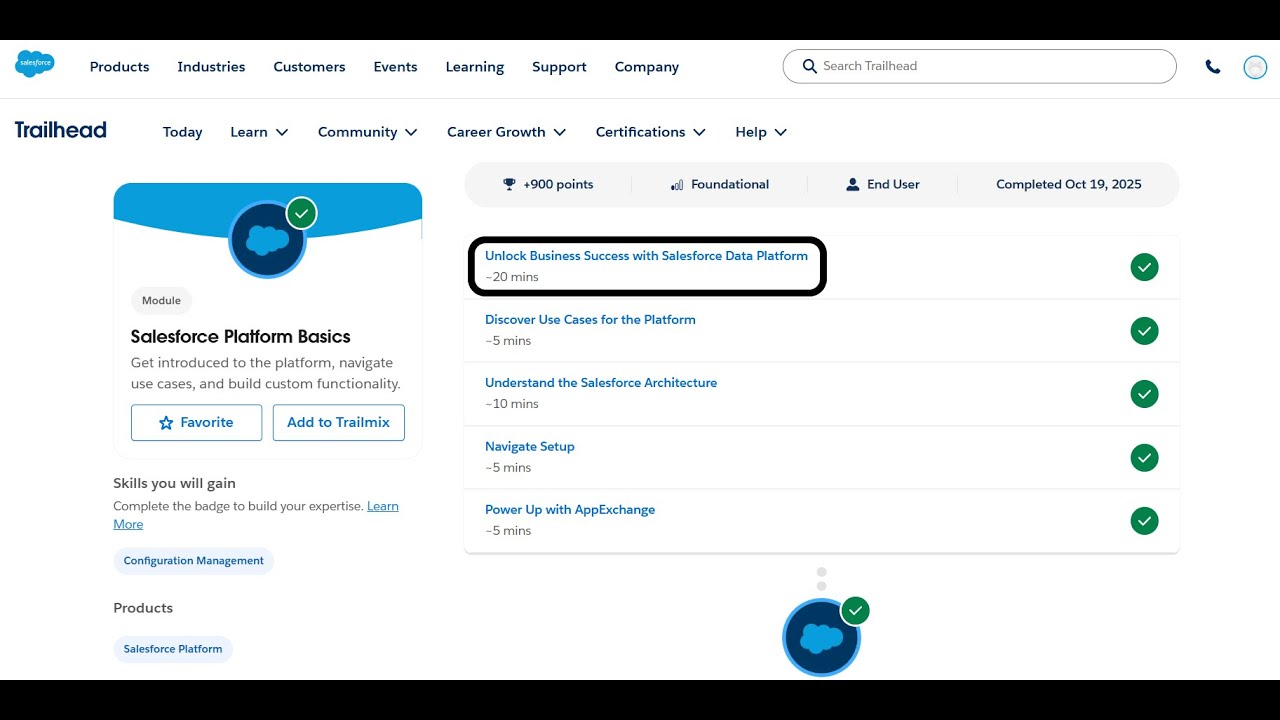
Task: Click the Products section heading
Action: click(x=143, y=608)
